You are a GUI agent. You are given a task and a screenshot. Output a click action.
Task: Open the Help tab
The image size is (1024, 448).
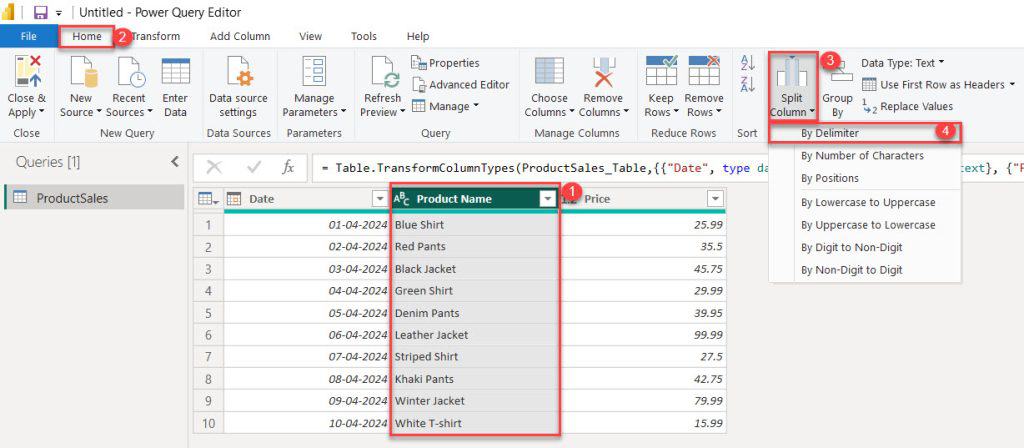tap(418, 36)
